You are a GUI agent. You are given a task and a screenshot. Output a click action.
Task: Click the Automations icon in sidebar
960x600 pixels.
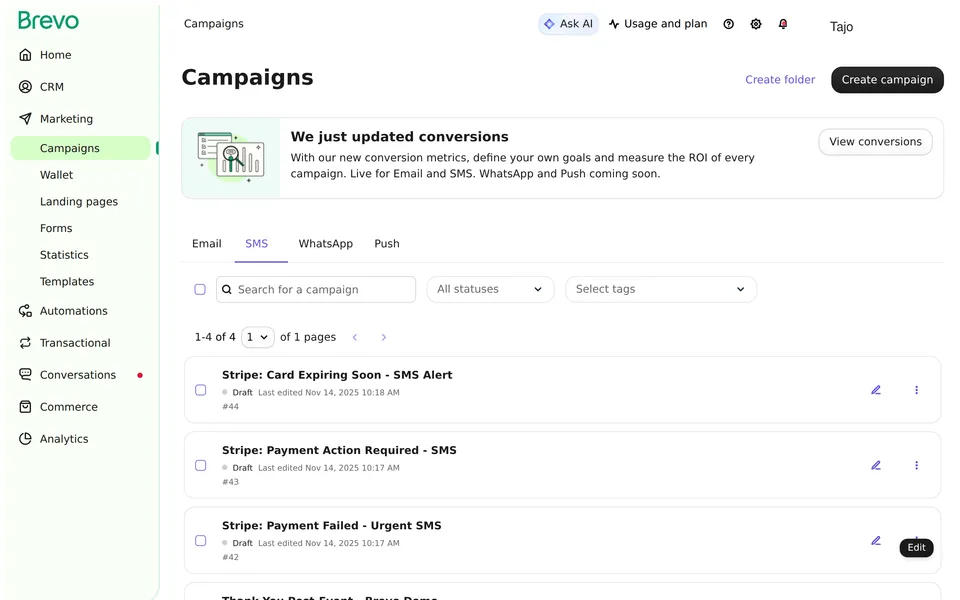pos(25,311)
